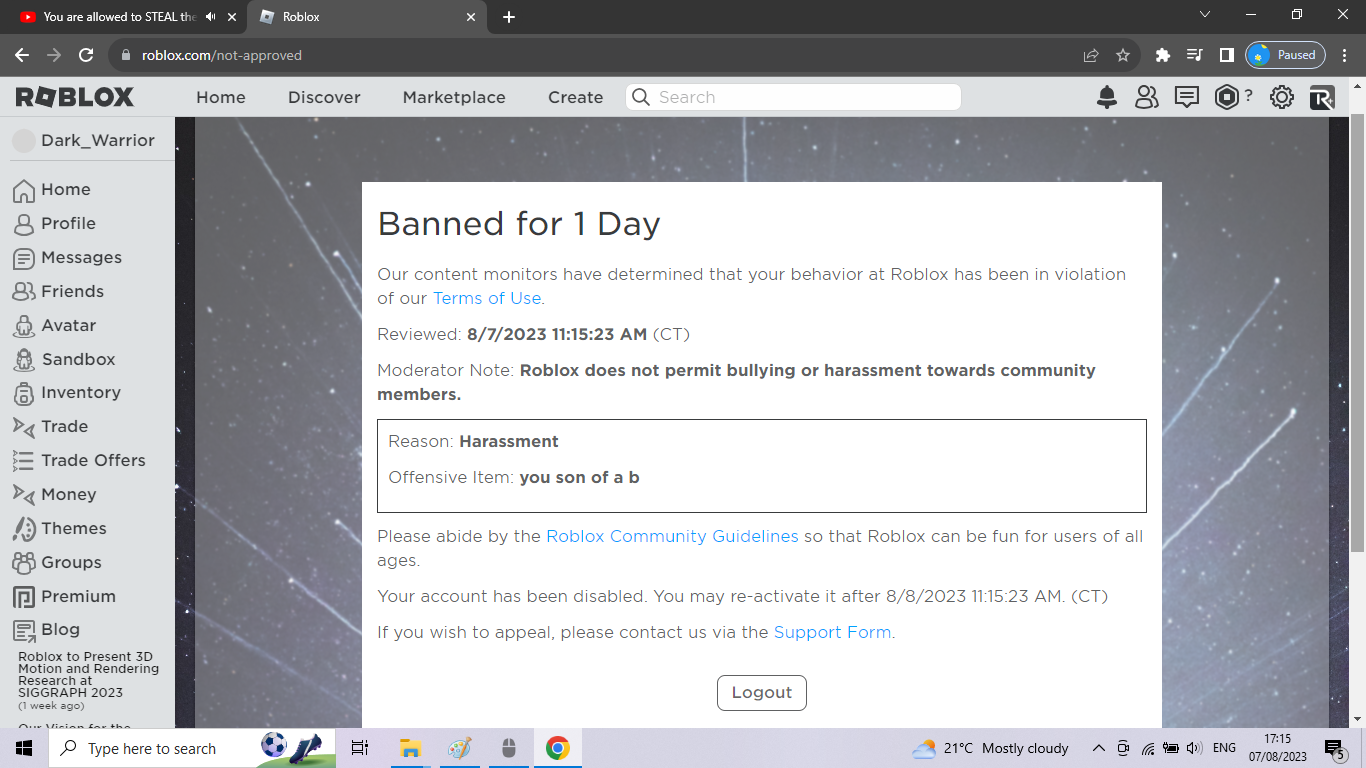Open the Chrome tab search dropdown

point(1205,15)
